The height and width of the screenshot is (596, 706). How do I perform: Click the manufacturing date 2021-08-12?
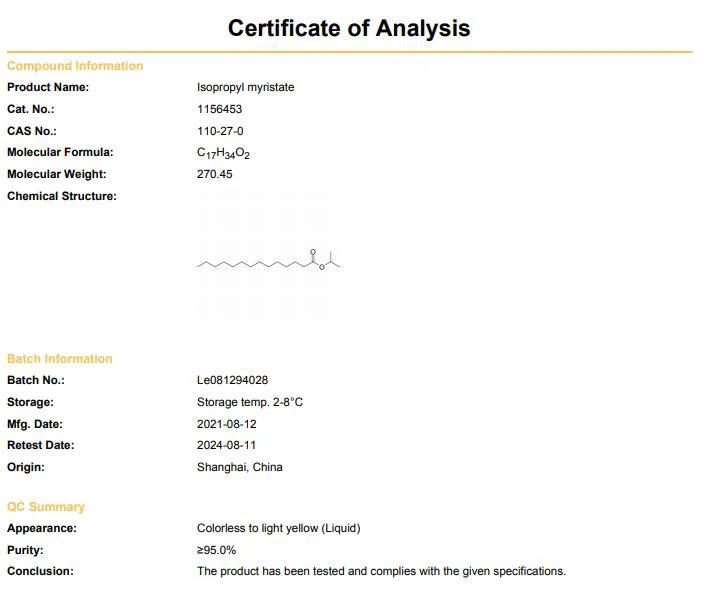[x=225, y=424]
